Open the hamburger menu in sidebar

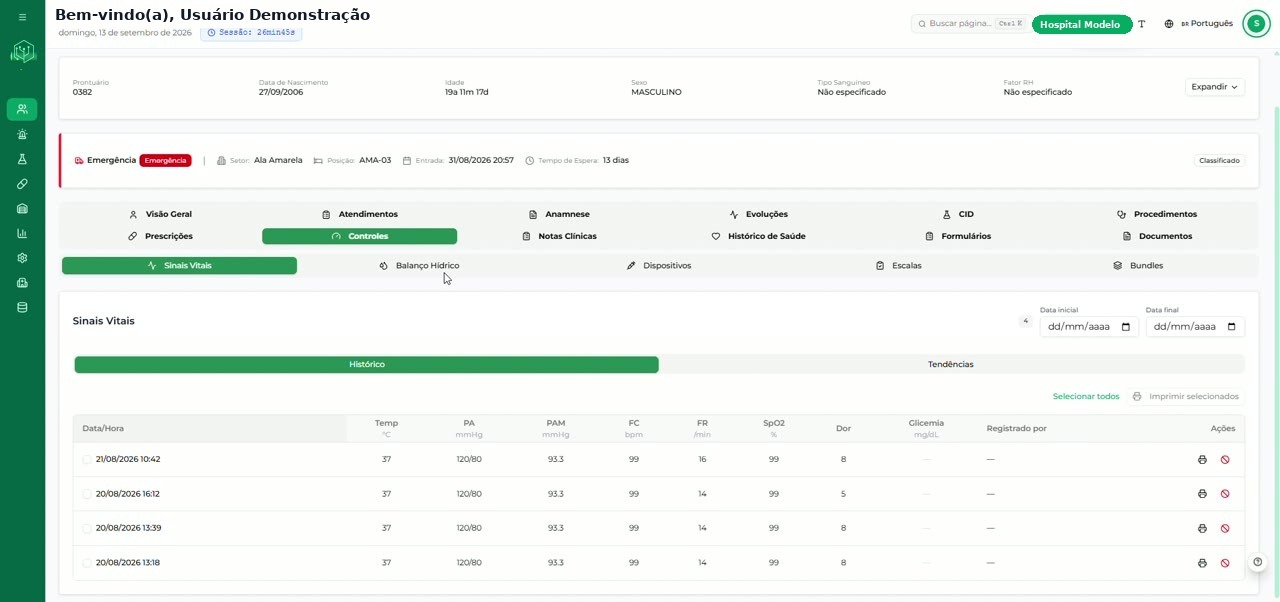22,17
